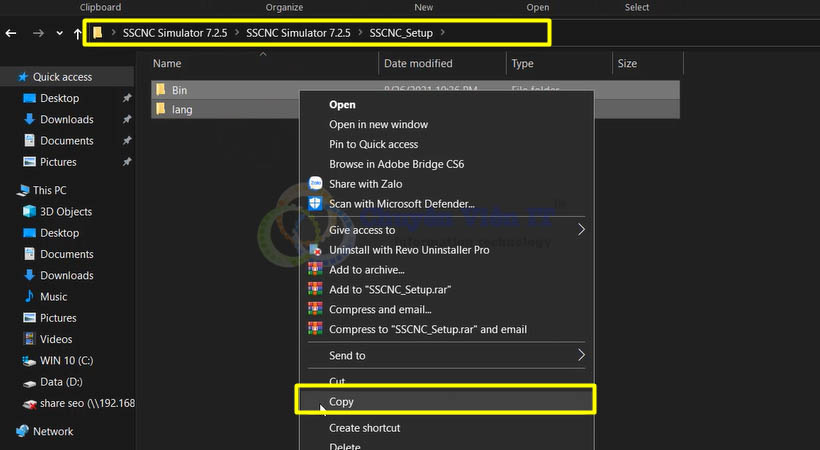
Task: Choose Copy from the context menu
Action: [342, 402]
